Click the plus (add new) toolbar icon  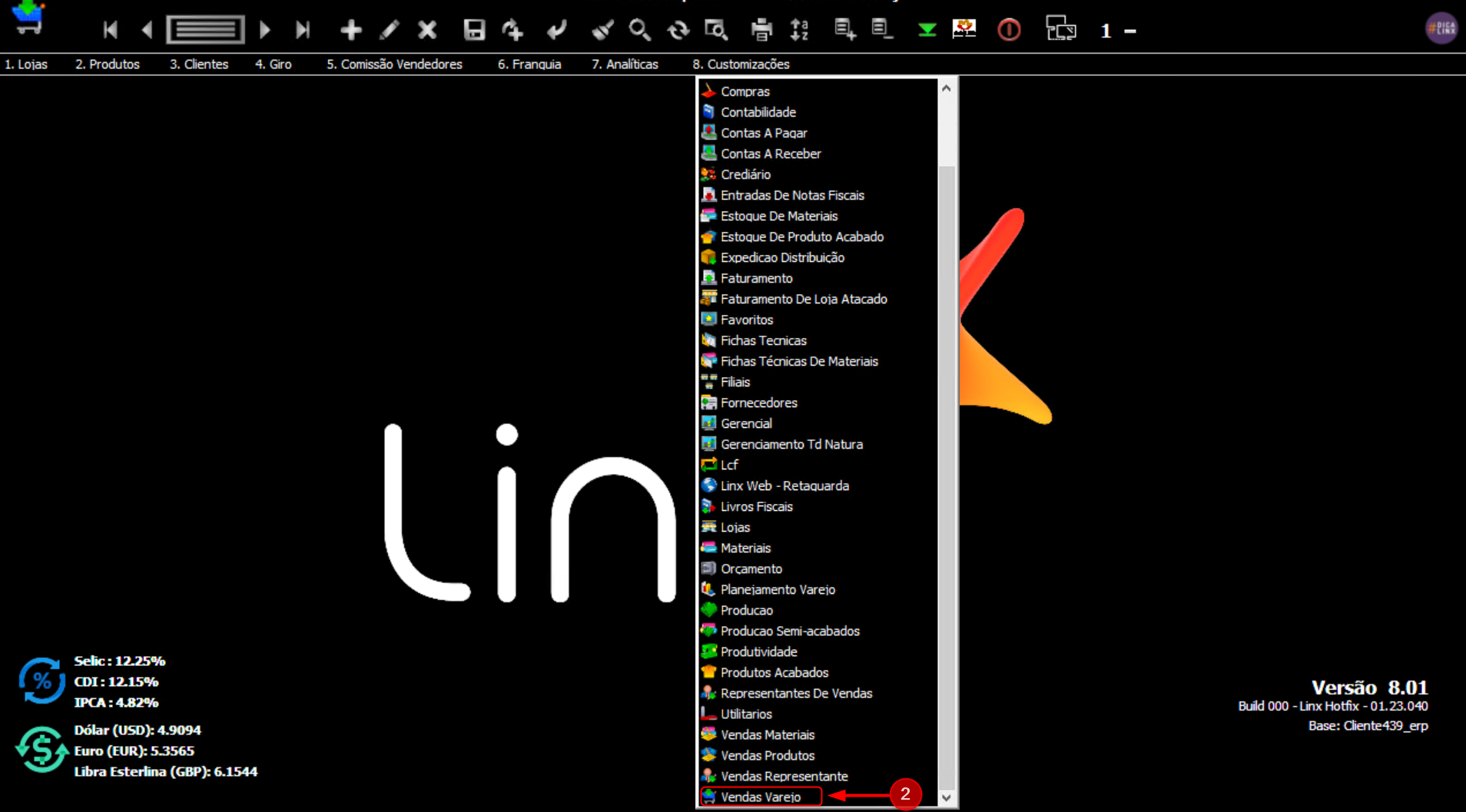(x=351, y=30)
